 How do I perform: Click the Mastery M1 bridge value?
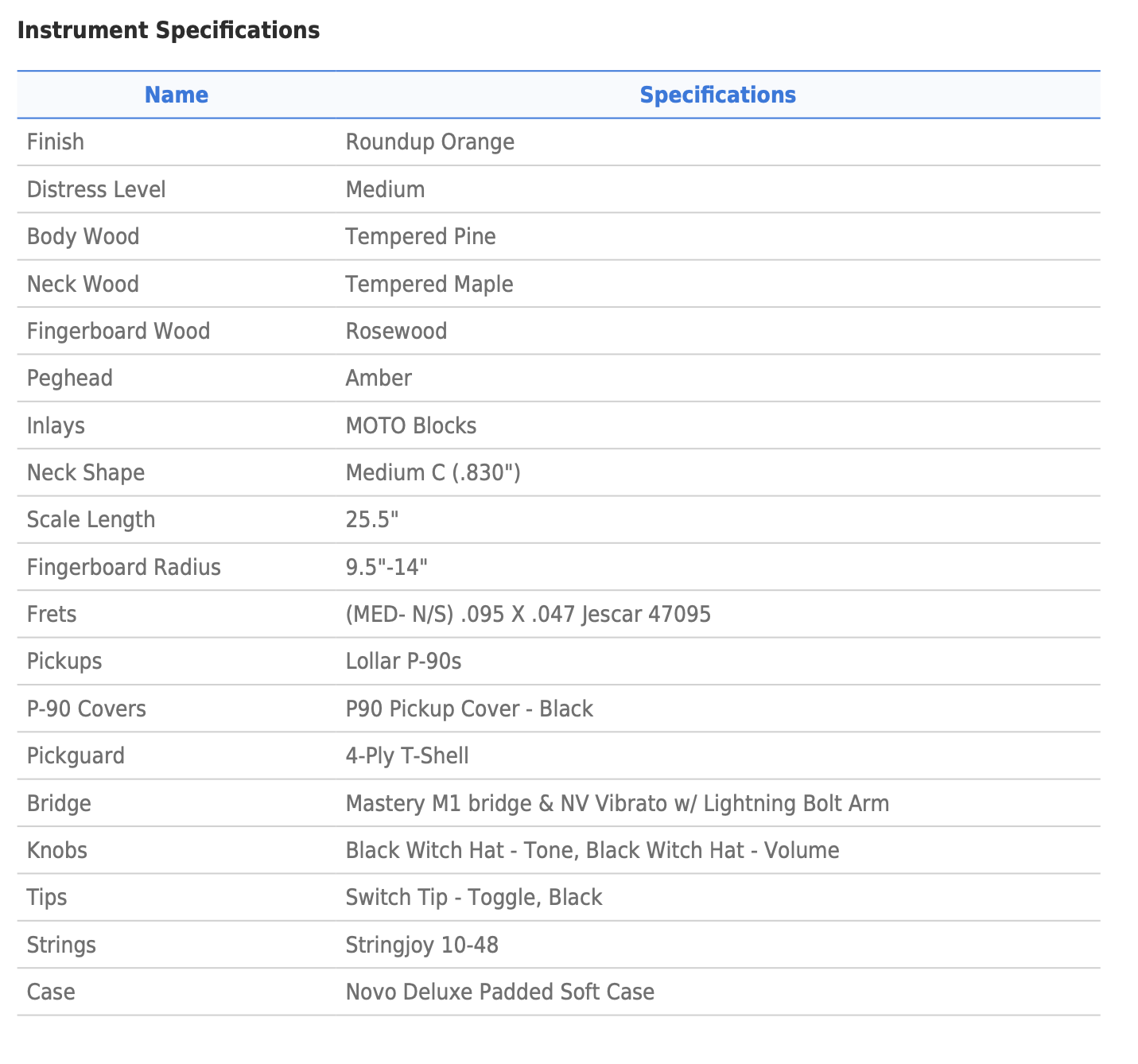pos(618,803)
